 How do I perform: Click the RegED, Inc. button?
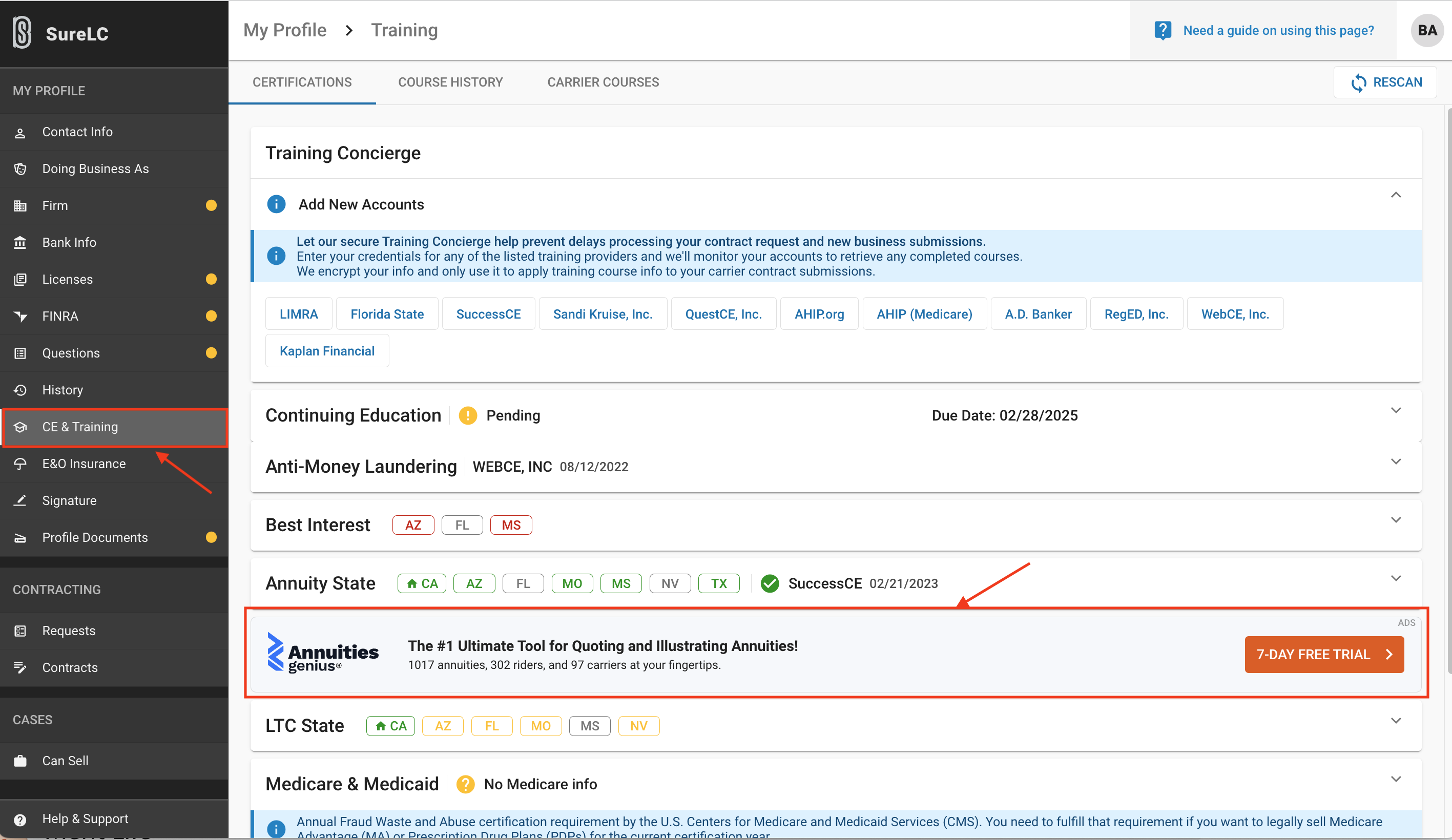click(x=1136, y=314)
